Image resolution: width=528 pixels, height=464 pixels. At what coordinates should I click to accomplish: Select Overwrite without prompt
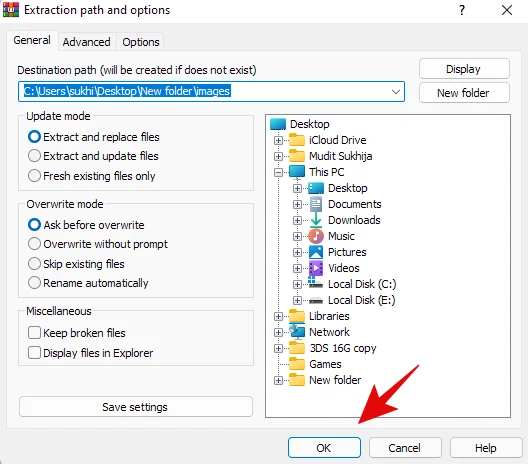point(98,244)
